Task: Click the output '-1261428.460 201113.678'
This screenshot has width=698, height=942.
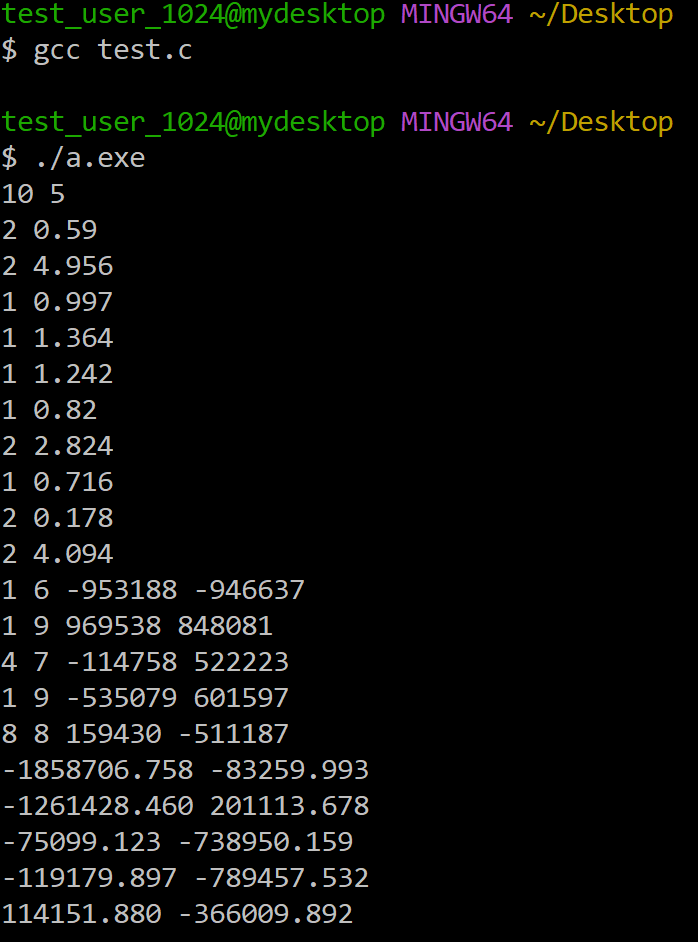Action: (x=185, y=807)
